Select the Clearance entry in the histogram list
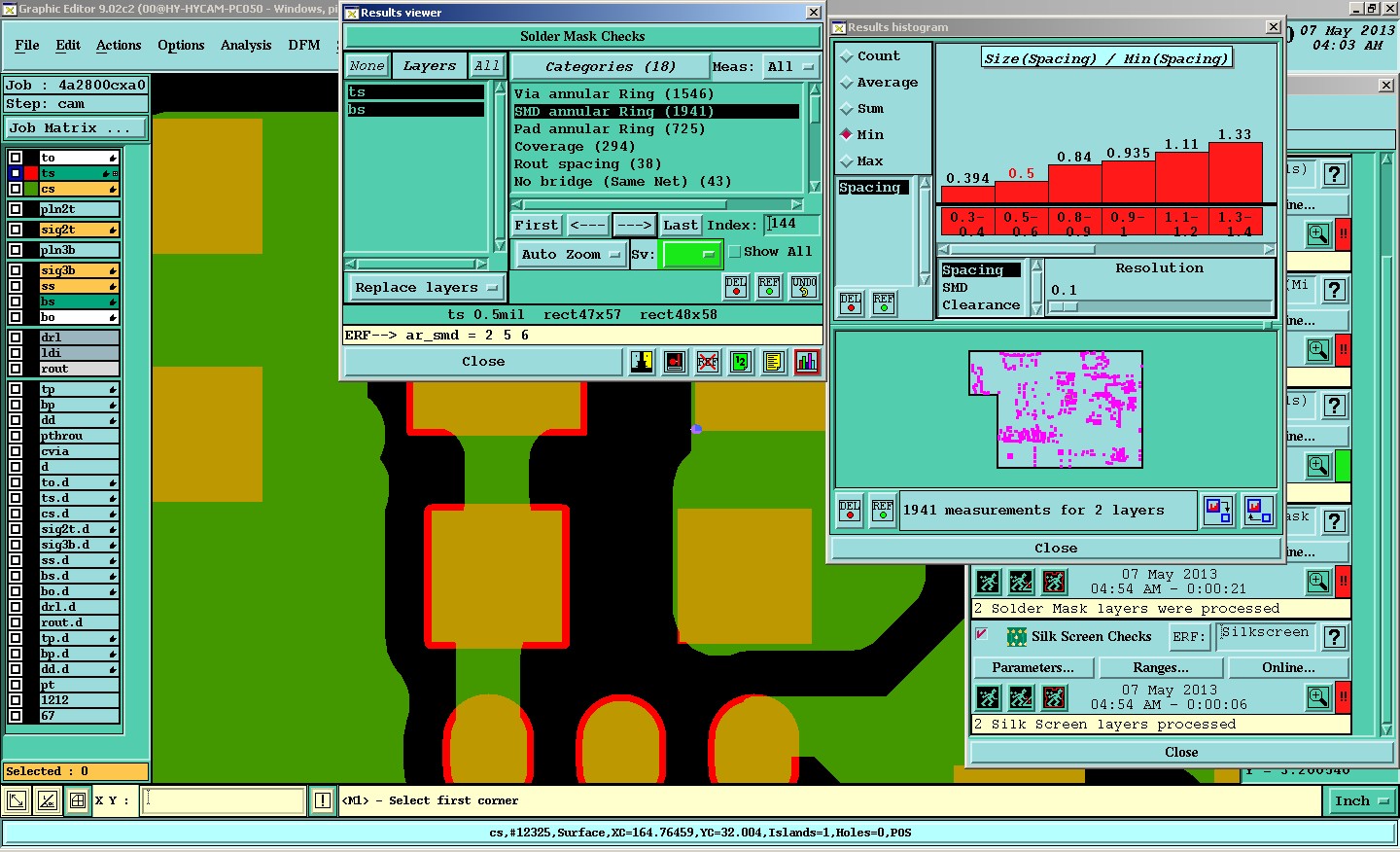The width and height of the screenshot is (1400, 852). 981,305
